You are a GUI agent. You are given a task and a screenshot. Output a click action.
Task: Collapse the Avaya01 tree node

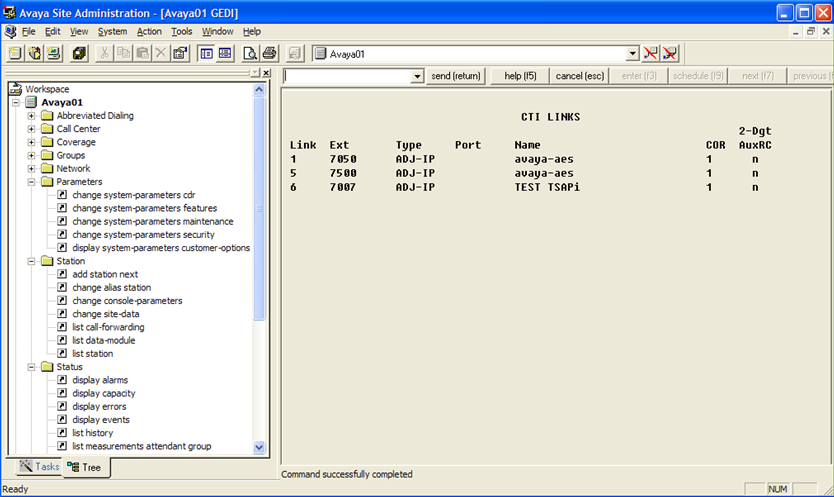click(x=16, y=102)
